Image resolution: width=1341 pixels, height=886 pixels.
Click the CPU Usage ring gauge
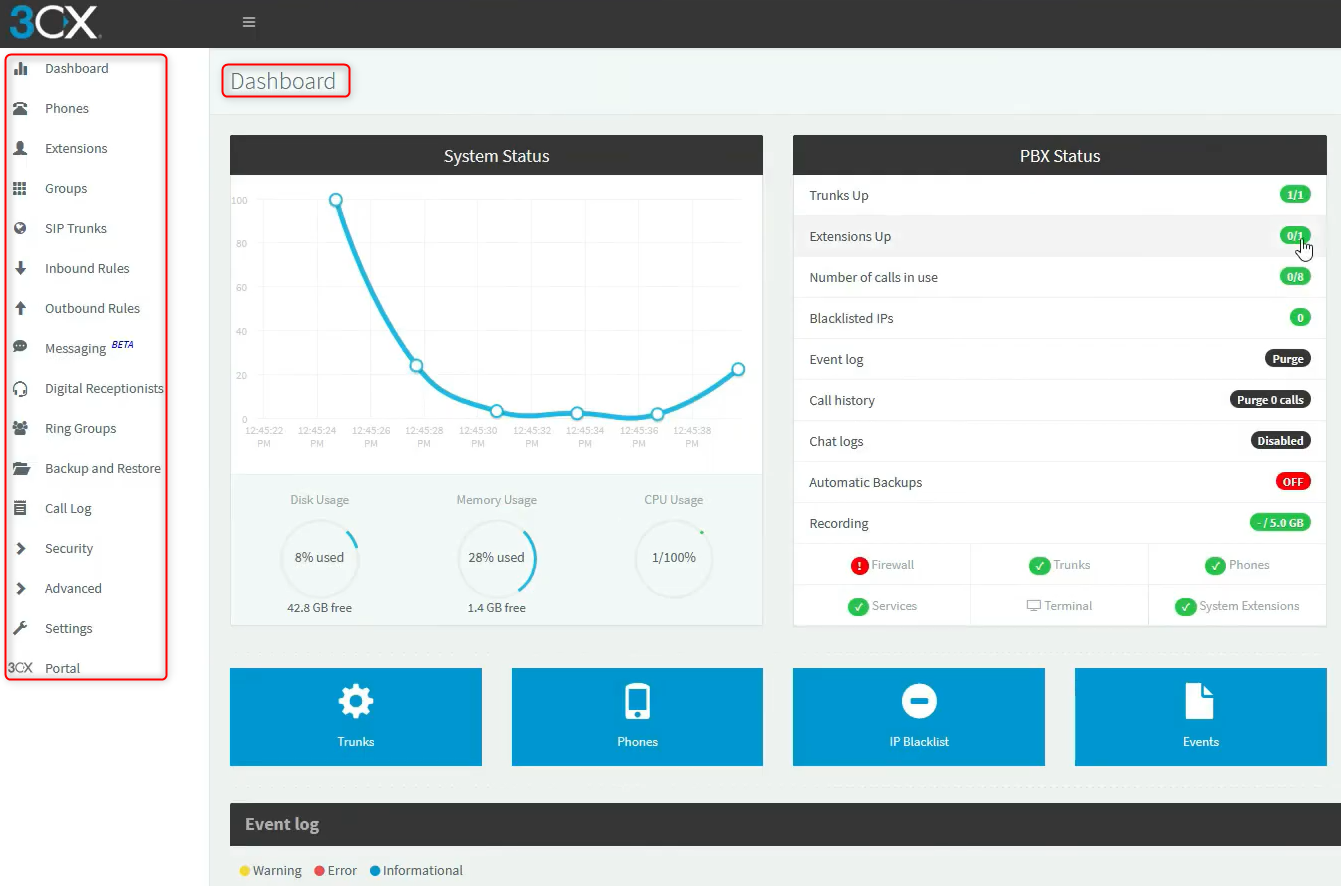(673, 558)
